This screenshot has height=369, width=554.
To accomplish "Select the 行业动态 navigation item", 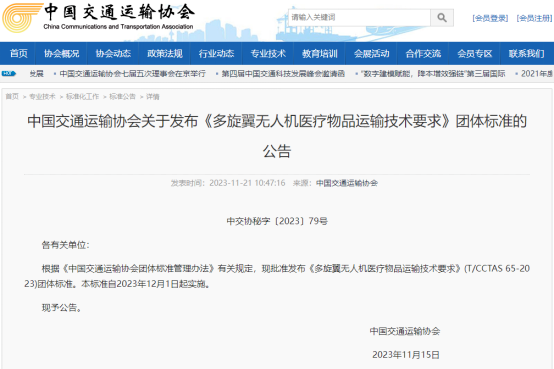I will 216,53.
